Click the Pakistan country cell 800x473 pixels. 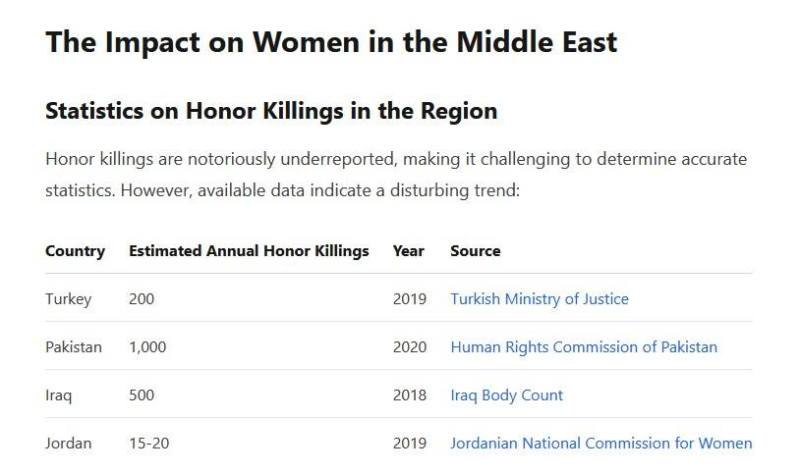[x=73, y=347]
